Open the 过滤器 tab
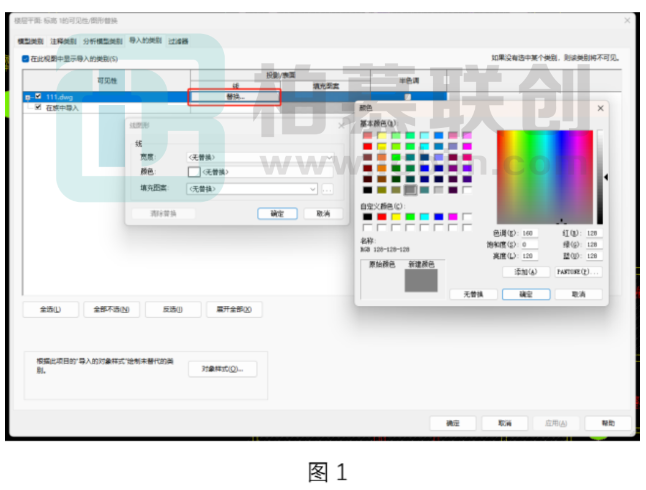The height and width of the screenshot is (490, 646). (x=178, y=41)
